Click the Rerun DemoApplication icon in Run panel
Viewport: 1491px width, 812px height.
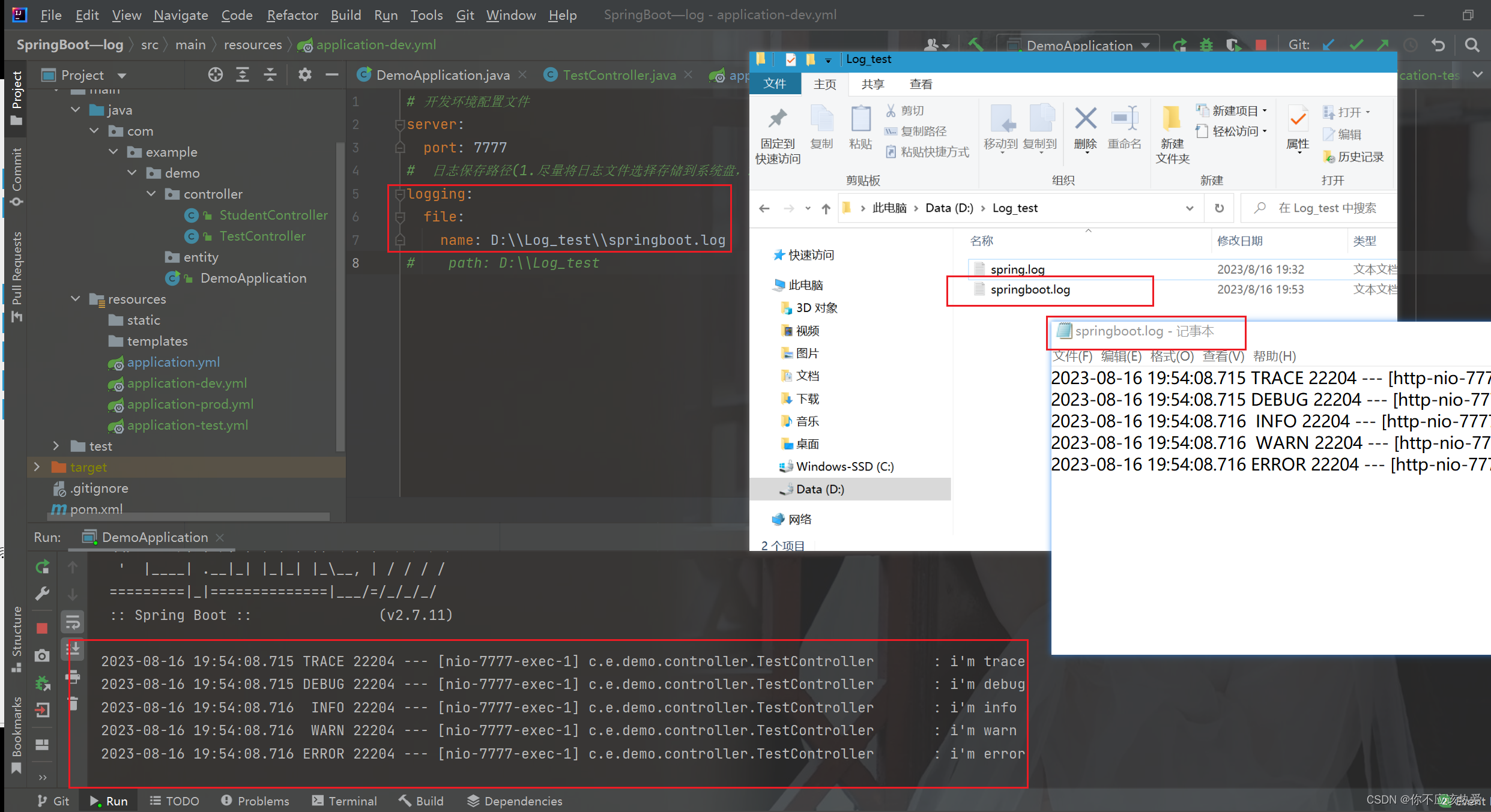click(43, 567)
